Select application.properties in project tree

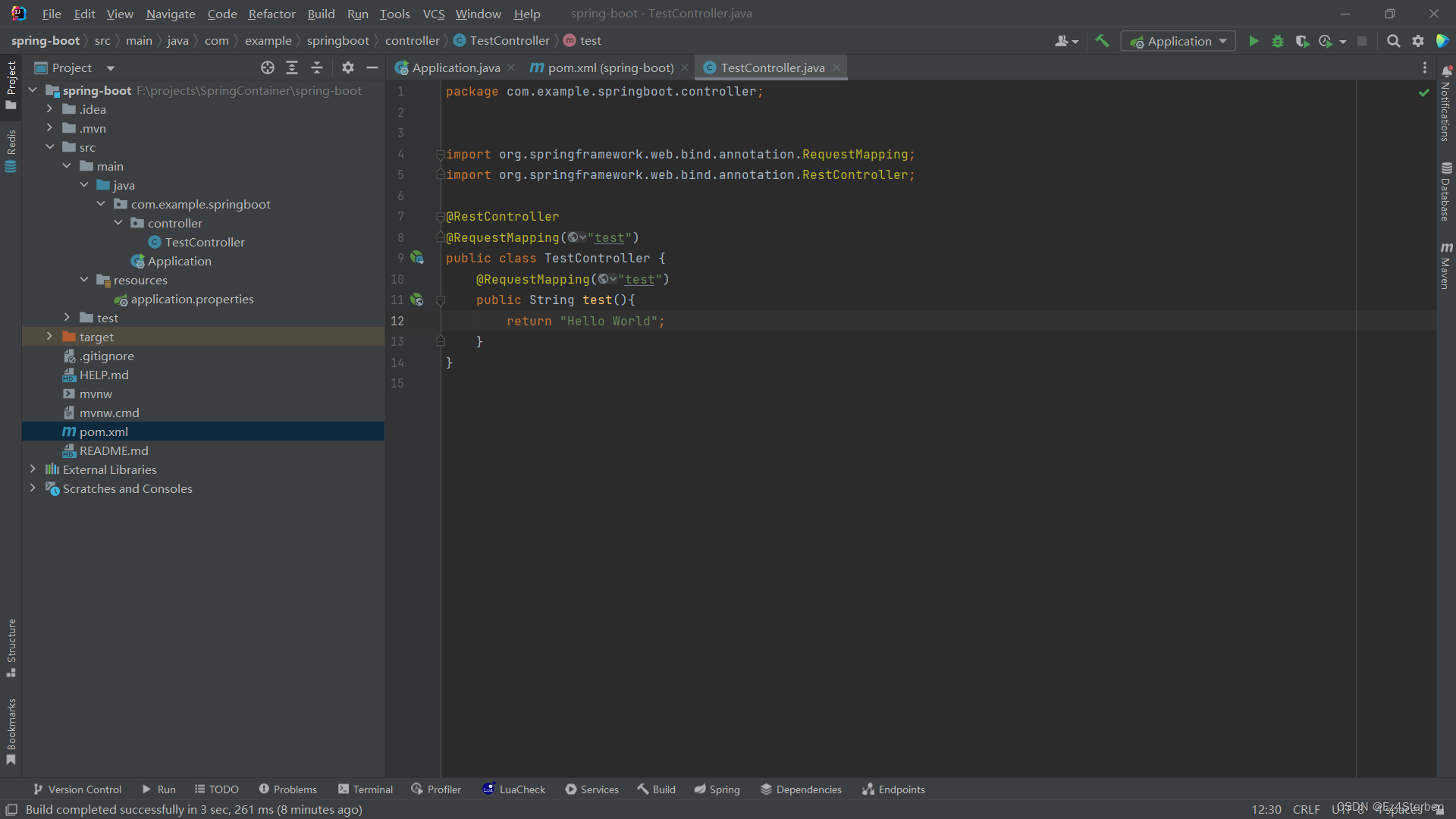coord(192,299)
